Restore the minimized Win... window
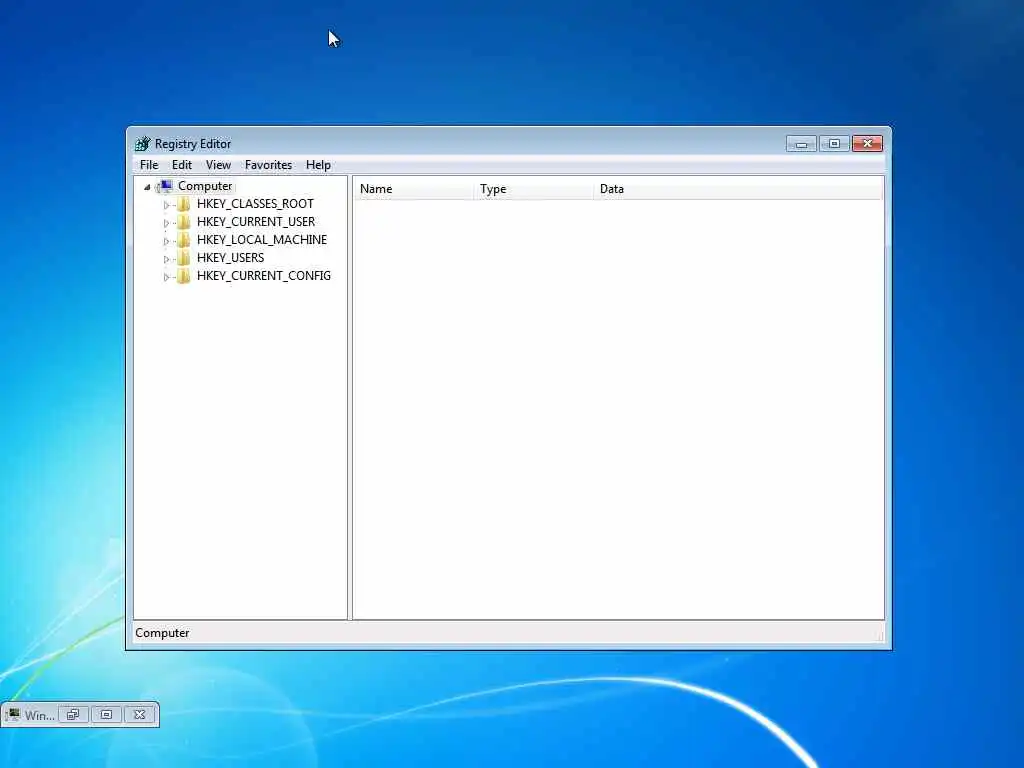The width and height of the screenshot is (1024, 768). 73,715
